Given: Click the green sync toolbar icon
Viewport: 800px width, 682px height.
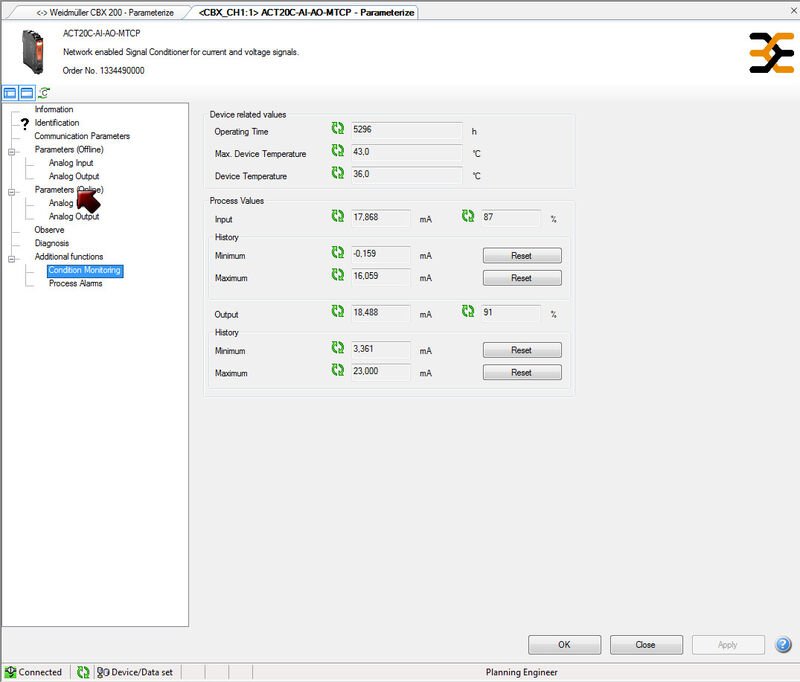Looking at the screenshot, I should [44, 93].
